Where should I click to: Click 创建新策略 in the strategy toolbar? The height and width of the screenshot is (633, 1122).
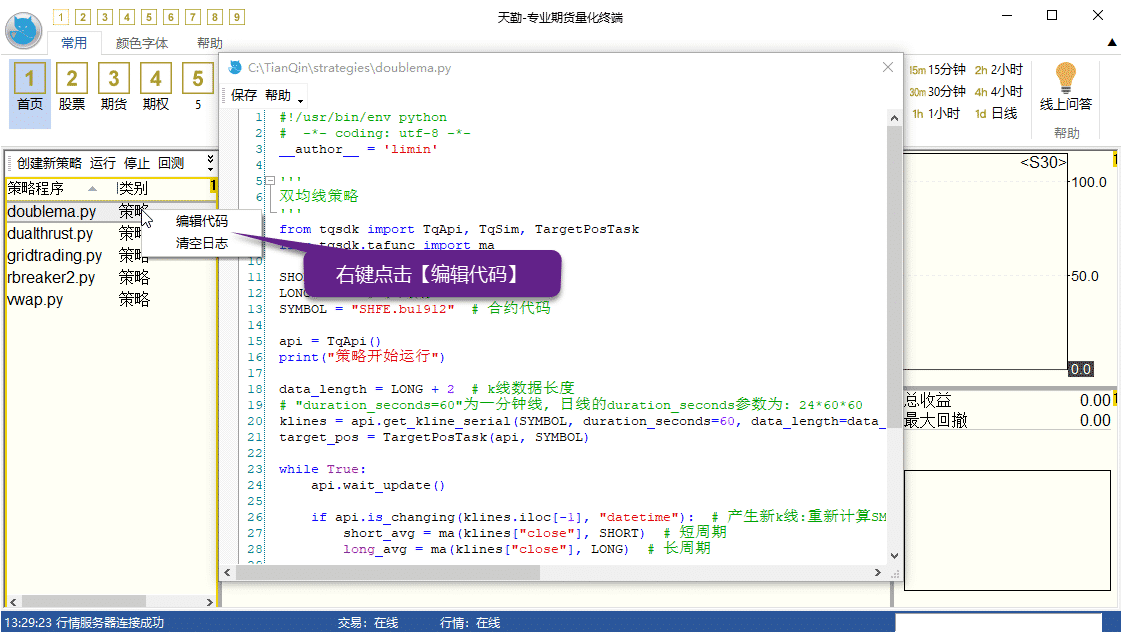click(49, 163)
